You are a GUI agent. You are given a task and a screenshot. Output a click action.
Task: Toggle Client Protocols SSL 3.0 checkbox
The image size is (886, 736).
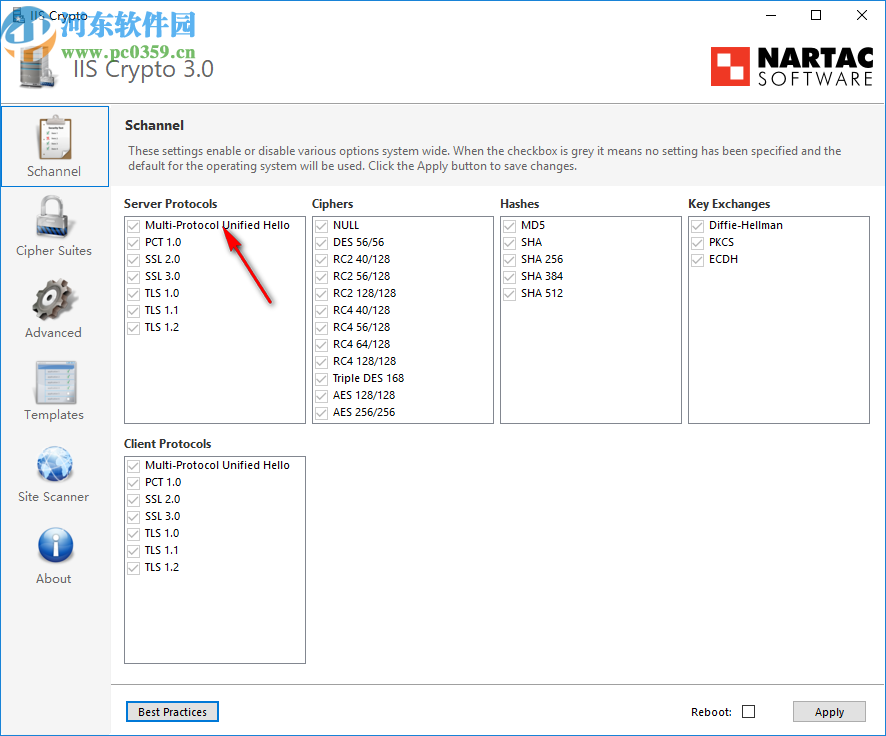(133, 517)
